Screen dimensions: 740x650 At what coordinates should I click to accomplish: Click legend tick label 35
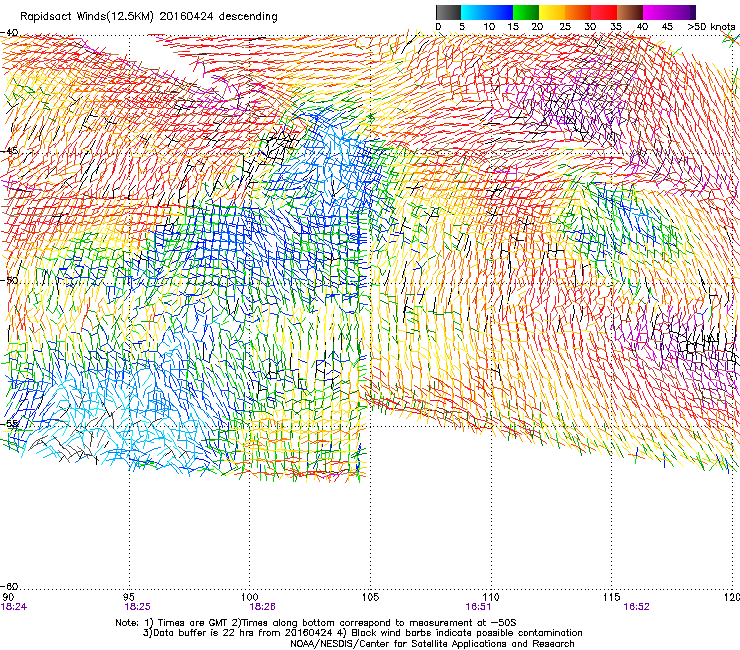[x=616, y=26]
